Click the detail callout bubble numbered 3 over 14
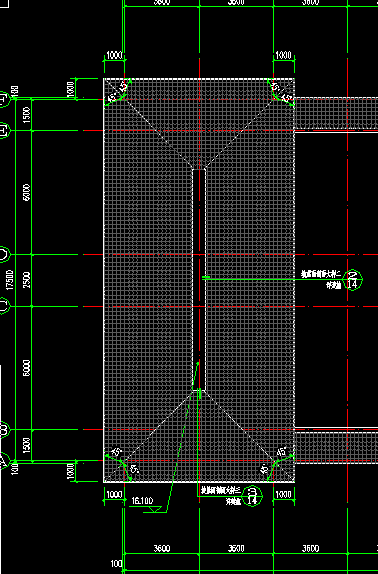The image size is (378, 574). 252,496
